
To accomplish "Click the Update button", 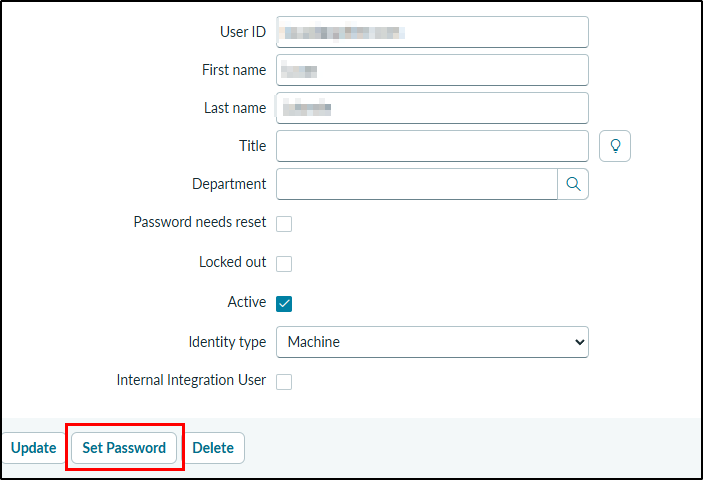I will pos(34,448).
